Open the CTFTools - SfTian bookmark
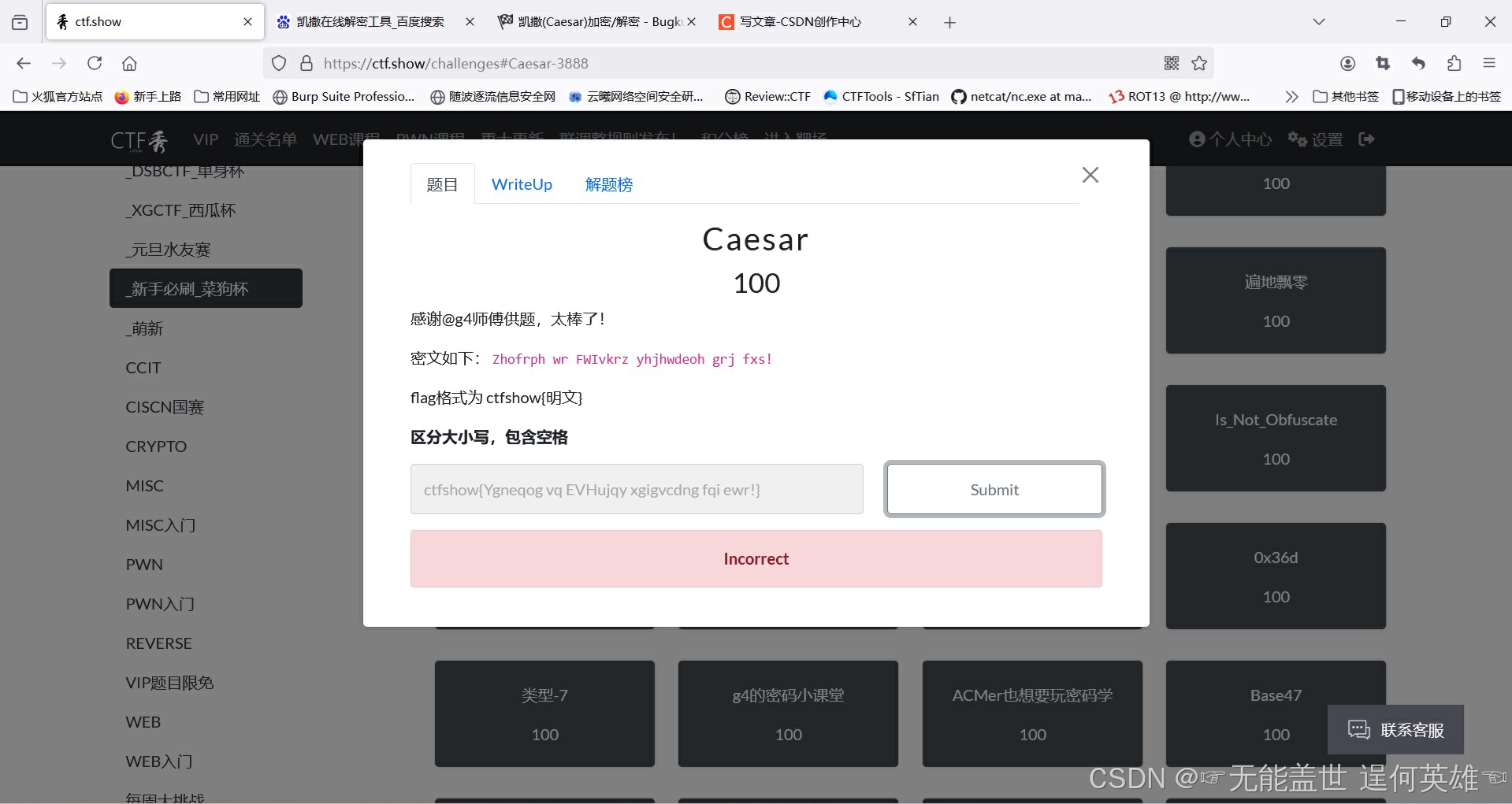 pos(881,96)
